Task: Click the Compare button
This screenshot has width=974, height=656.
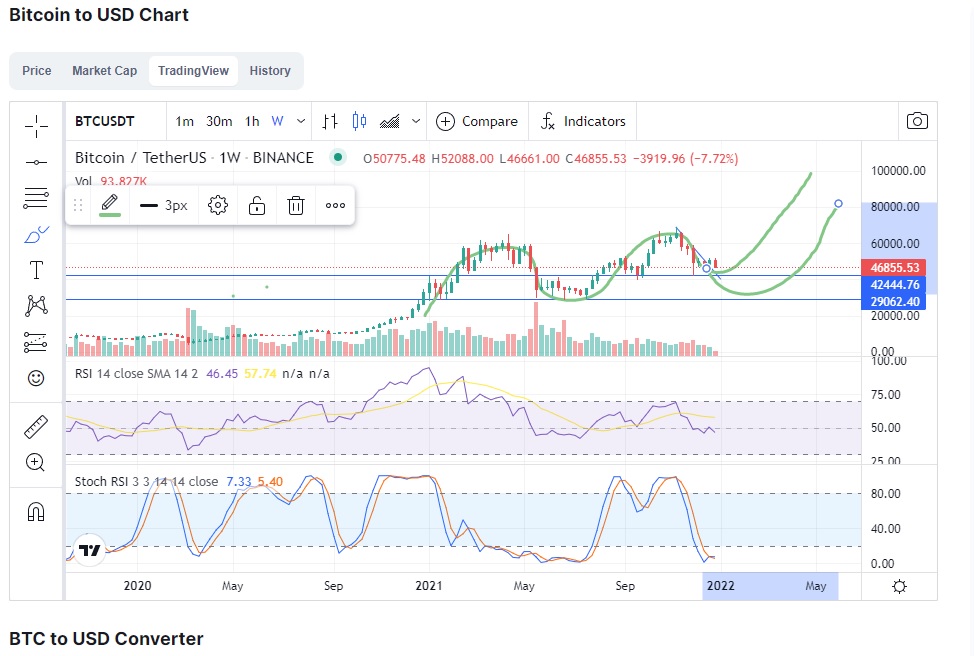Action: tap(477, 121)
